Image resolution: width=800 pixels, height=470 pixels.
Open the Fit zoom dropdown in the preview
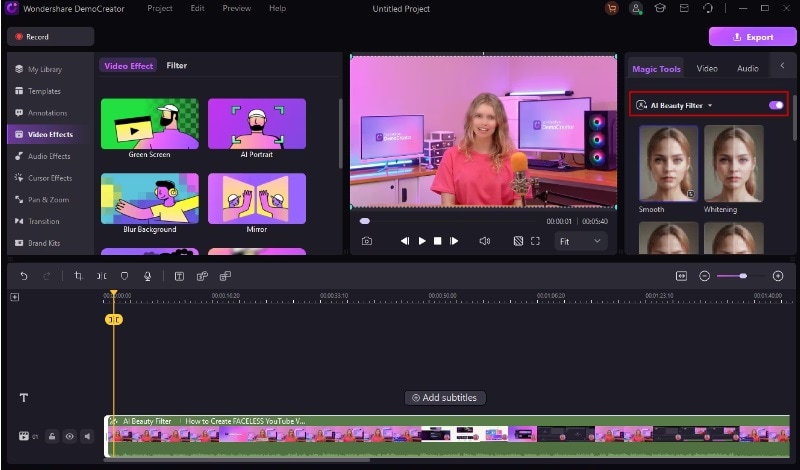point(581,241)
